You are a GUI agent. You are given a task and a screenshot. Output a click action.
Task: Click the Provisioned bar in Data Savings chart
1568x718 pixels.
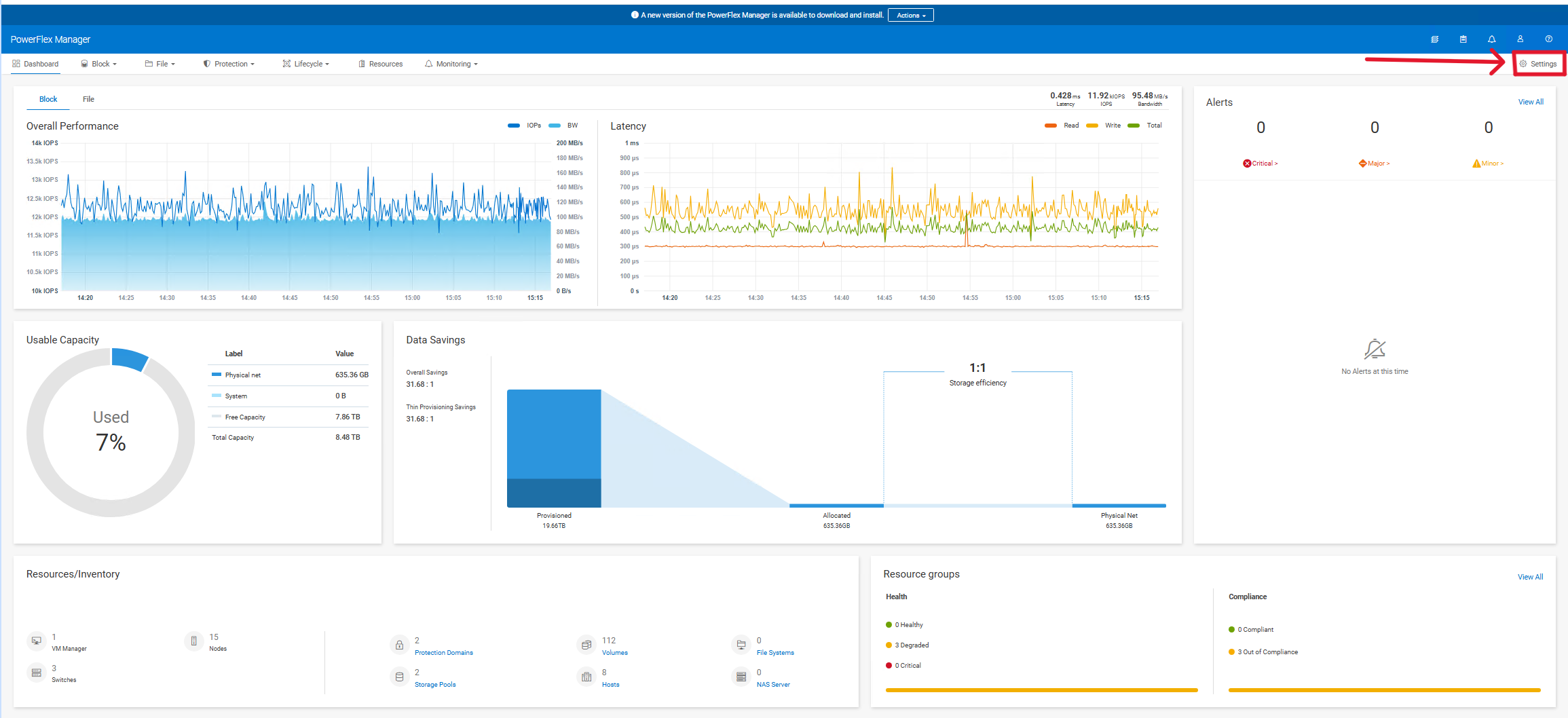click(x=554, y=448)
